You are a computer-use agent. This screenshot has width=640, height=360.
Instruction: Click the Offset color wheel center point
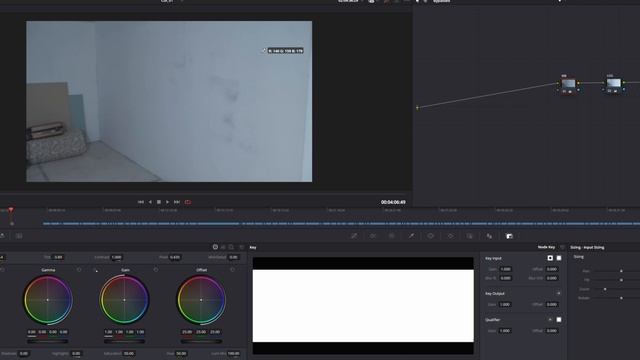[201, 300]
